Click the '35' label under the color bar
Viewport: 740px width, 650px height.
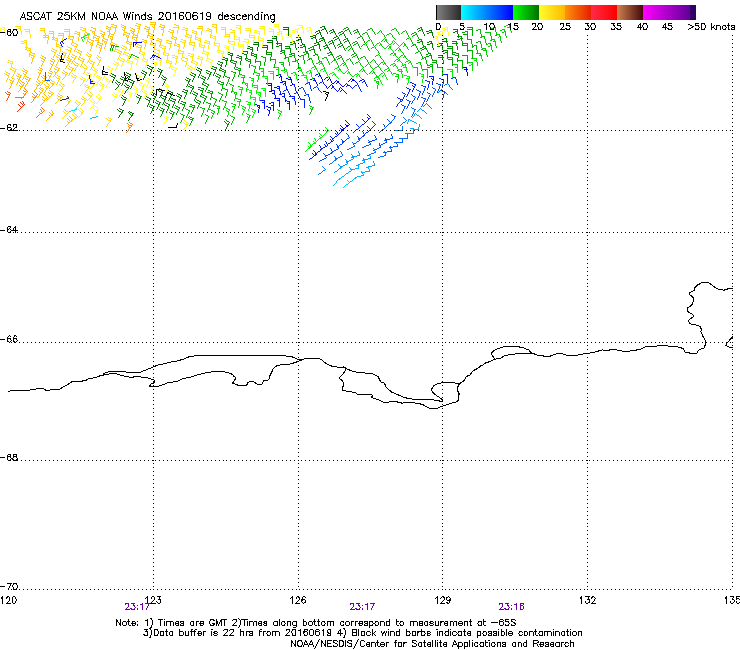click(616, 27)
